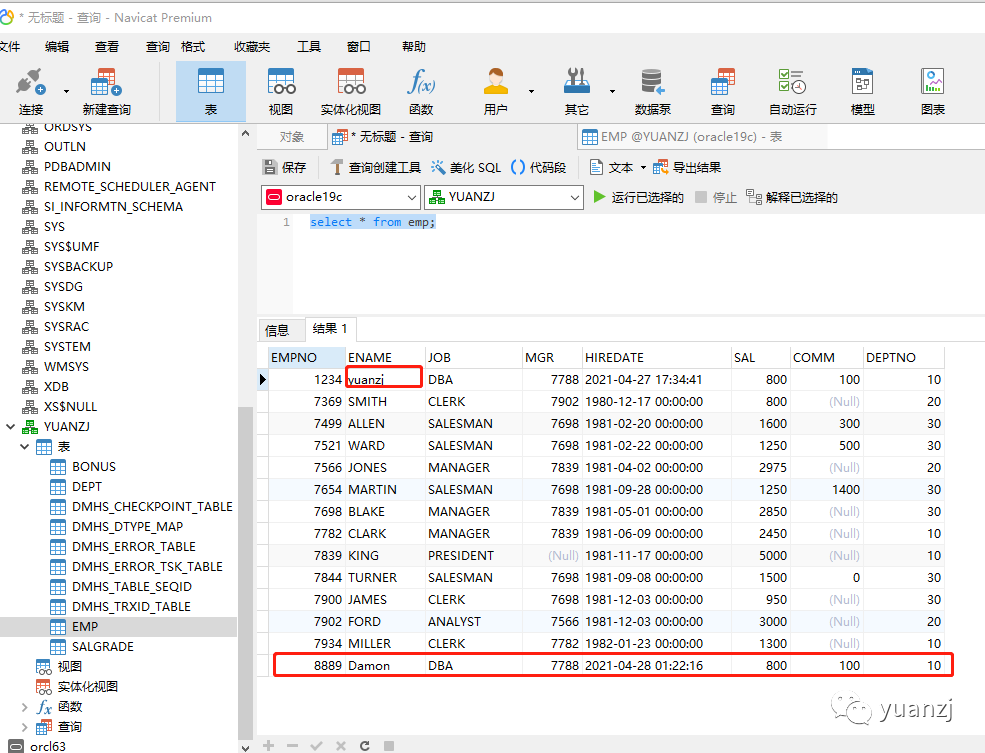The width and height of the screenshot is (985, 753).
Task: Open the Tools (工具) menu
Action: point(308,46)
